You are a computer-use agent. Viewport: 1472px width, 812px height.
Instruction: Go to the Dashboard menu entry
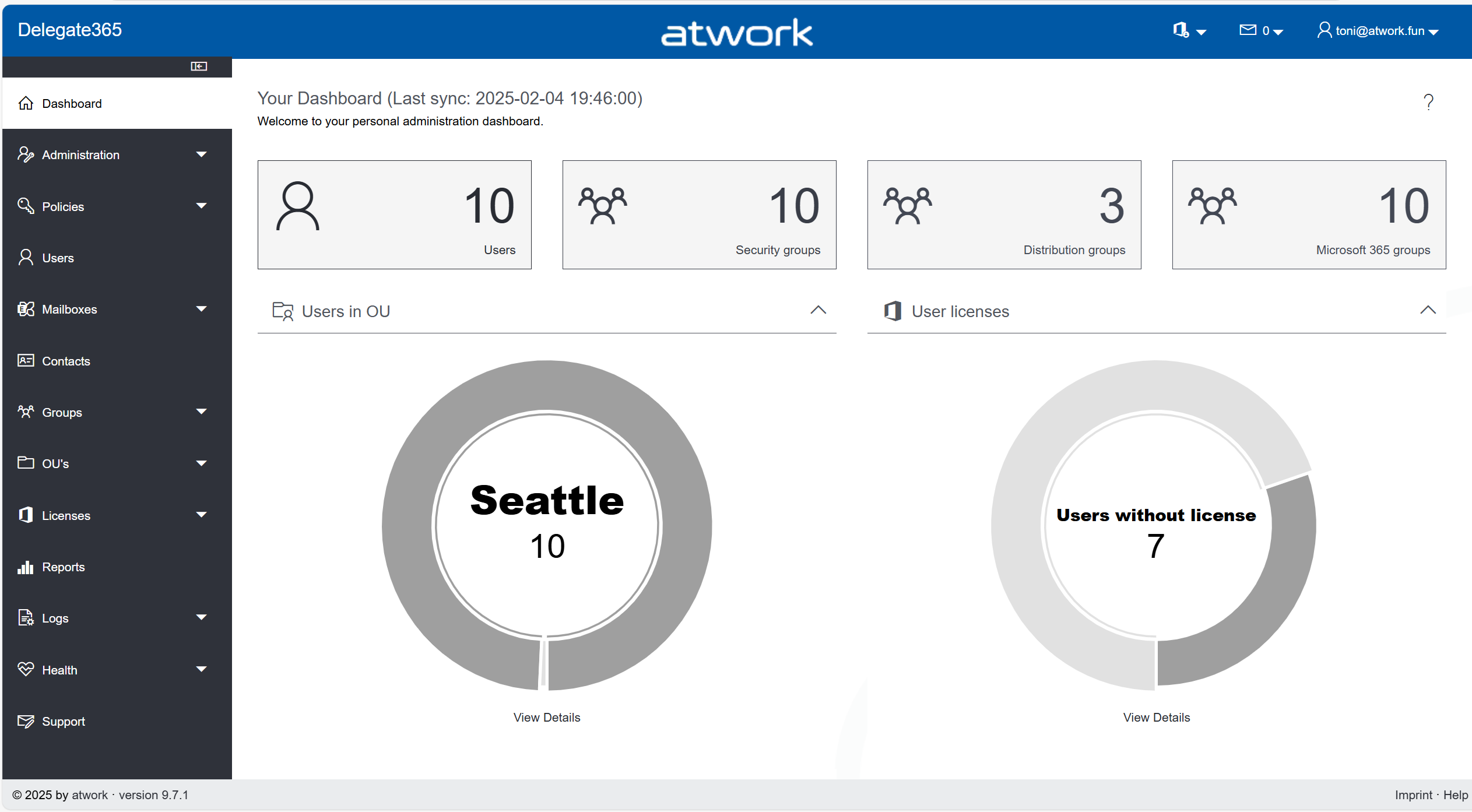71,103
